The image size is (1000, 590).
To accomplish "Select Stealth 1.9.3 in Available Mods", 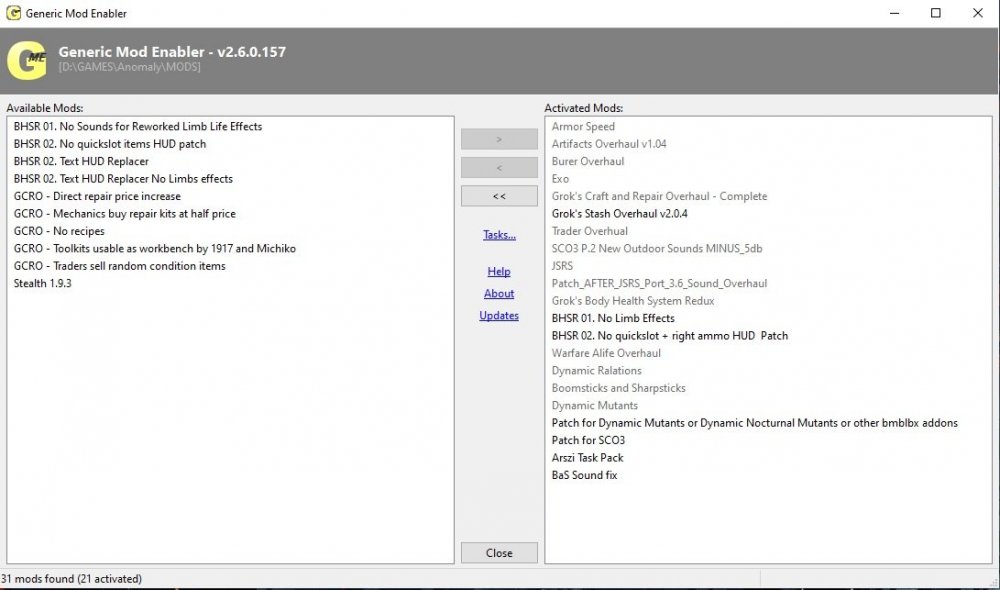I will [x=42, y=284].
